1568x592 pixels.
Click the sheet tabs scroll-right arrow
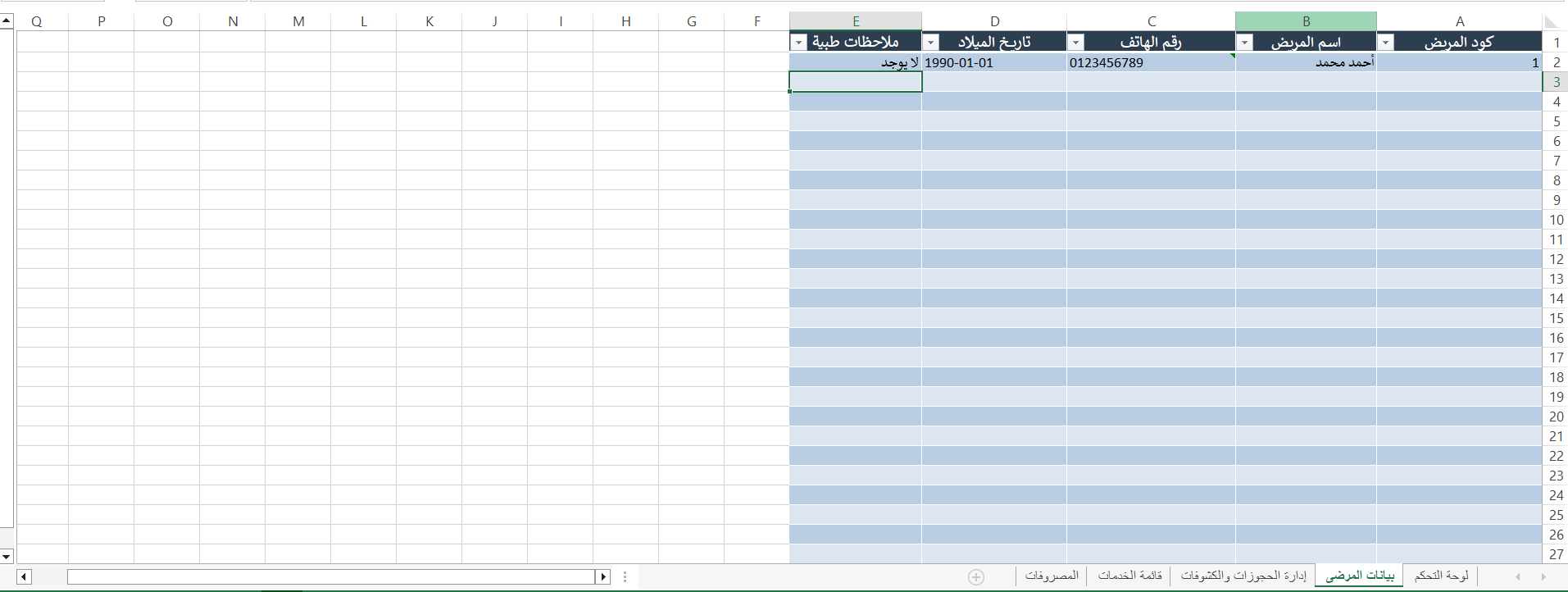point(1543,576)
